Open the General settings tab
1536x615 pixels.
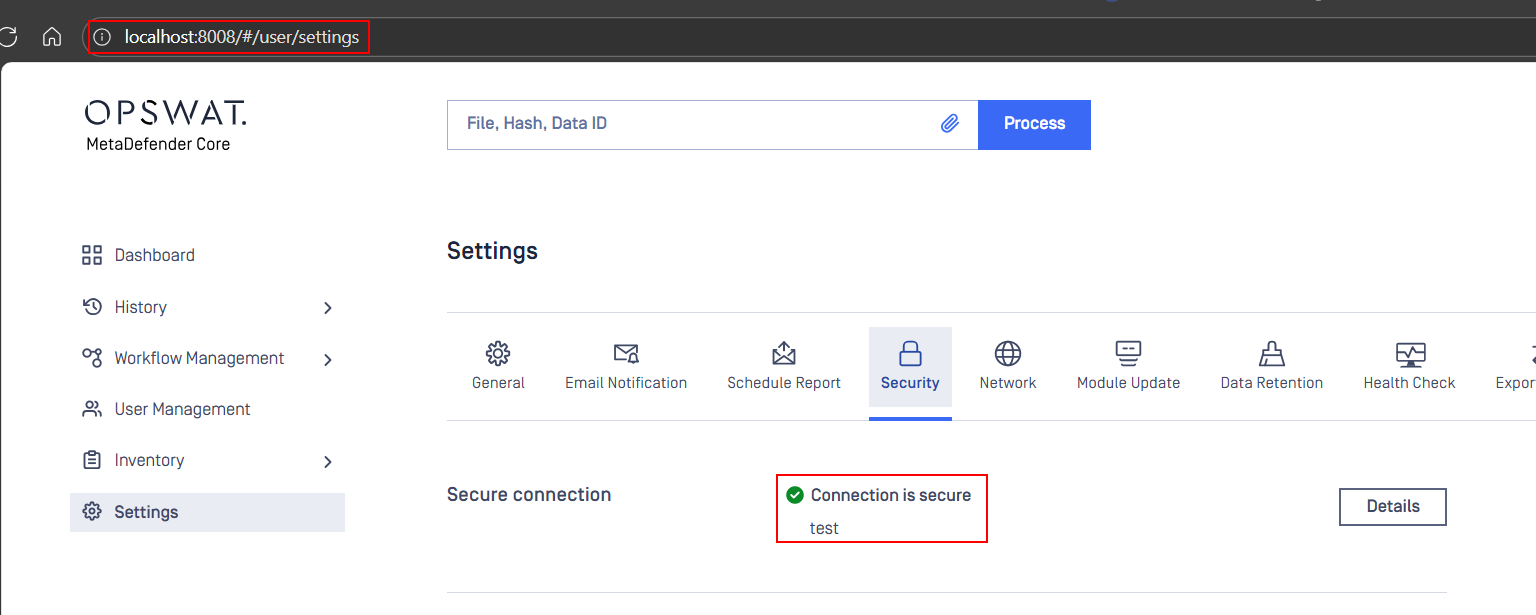498,367
